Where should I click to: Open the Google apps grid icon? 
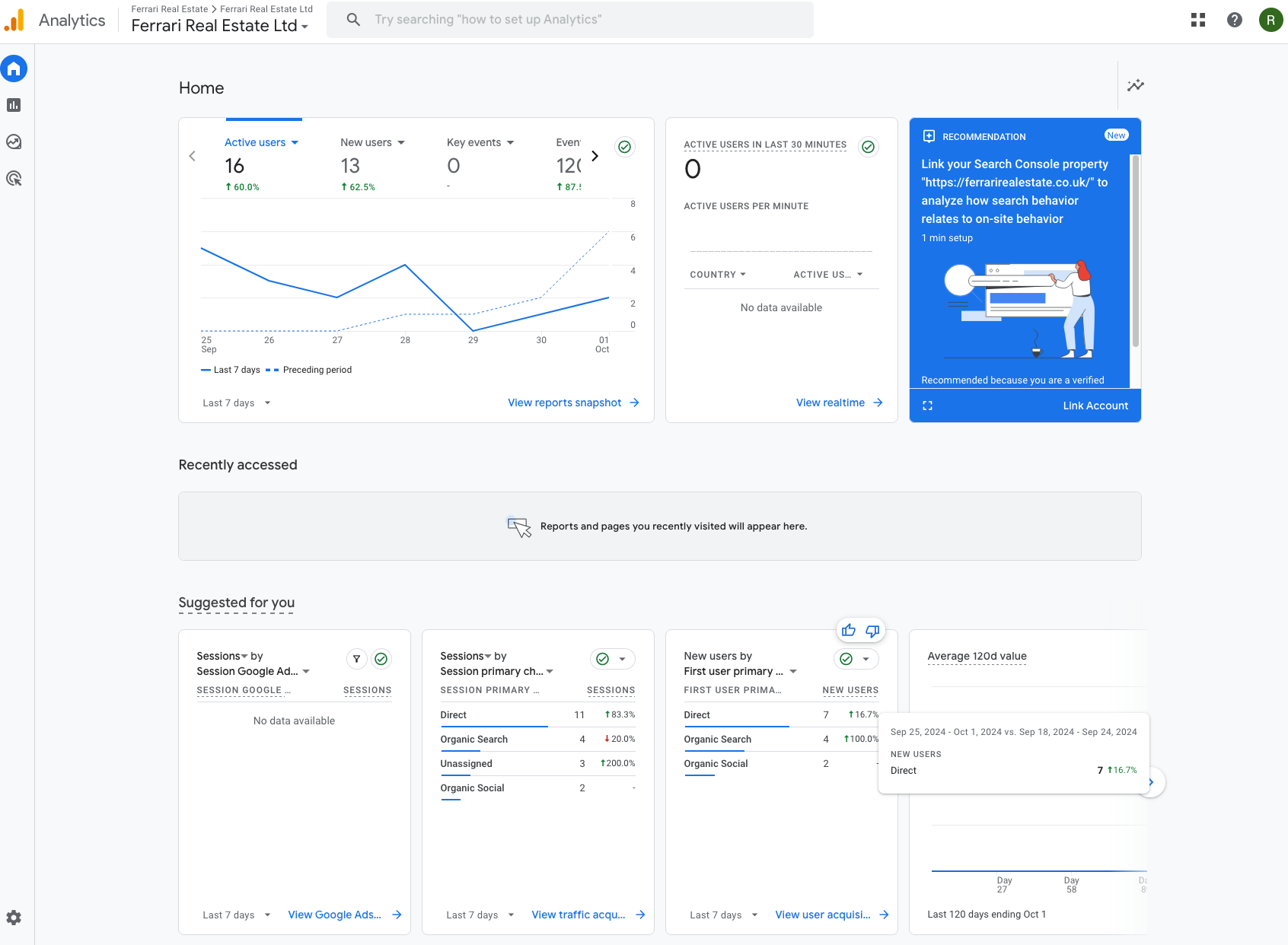point(1198,20)
